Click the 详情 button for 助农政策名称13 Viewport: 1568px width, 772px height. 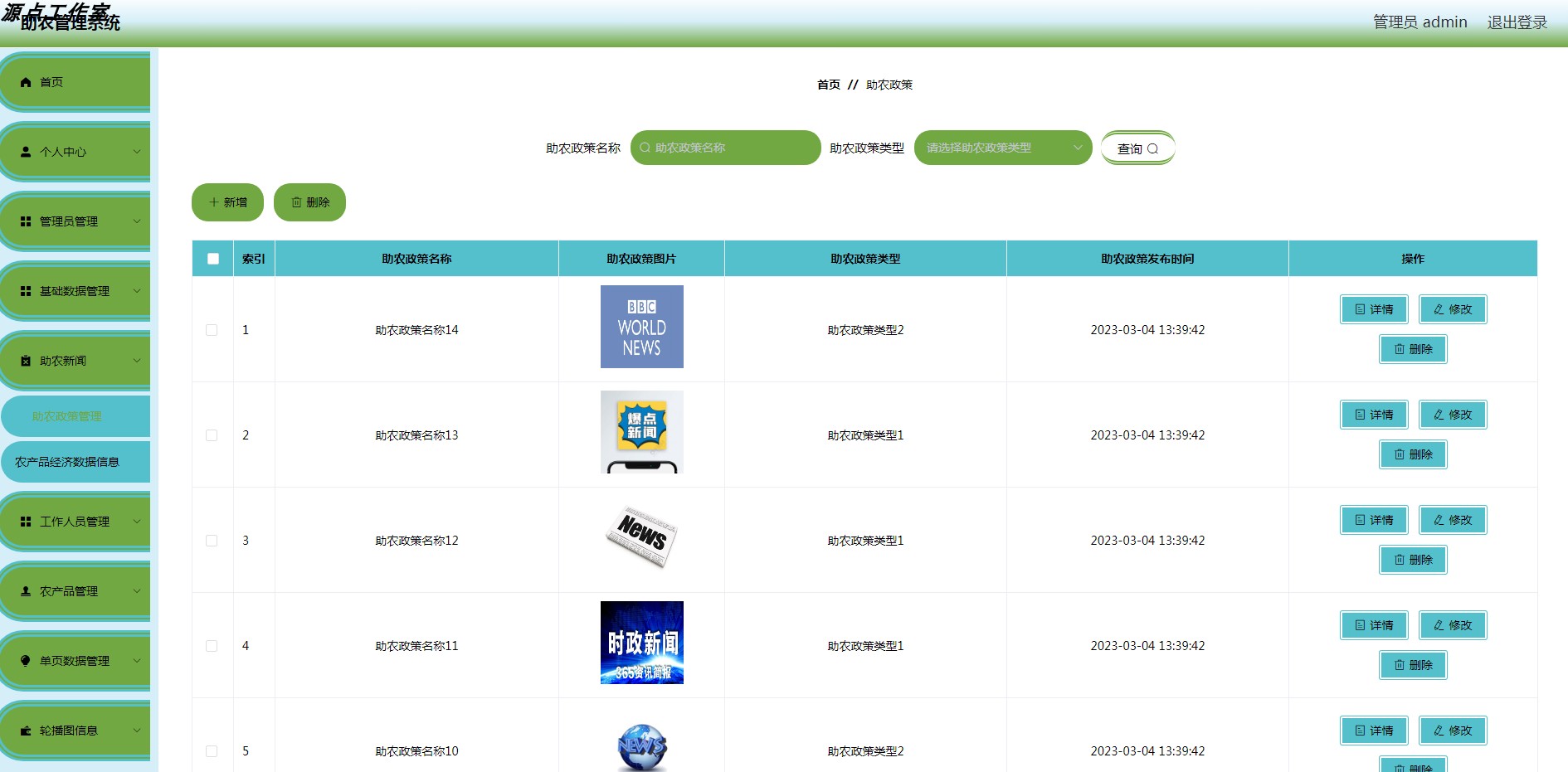[1374, 415]
